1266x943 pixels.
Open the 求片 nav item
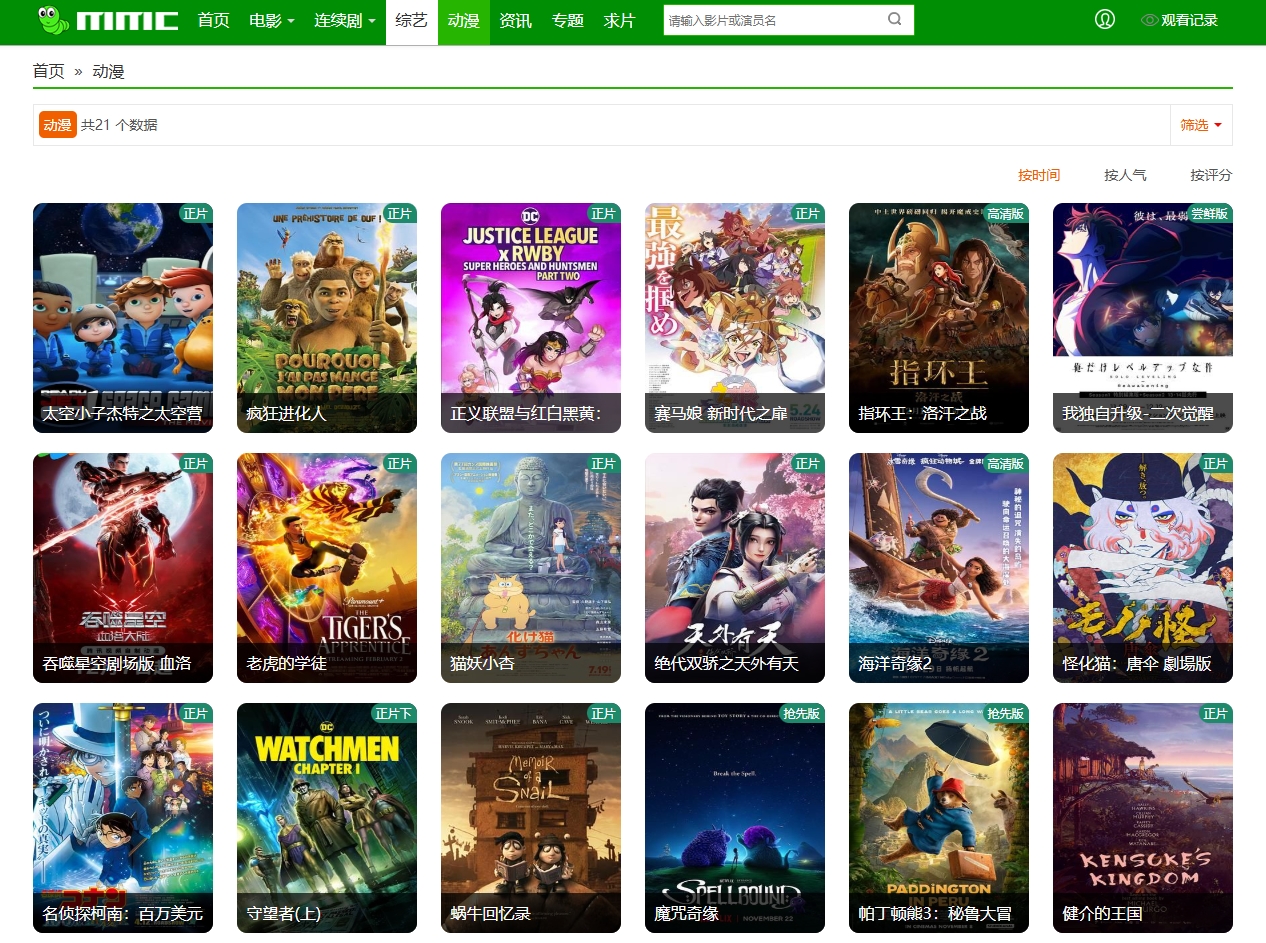620,20
